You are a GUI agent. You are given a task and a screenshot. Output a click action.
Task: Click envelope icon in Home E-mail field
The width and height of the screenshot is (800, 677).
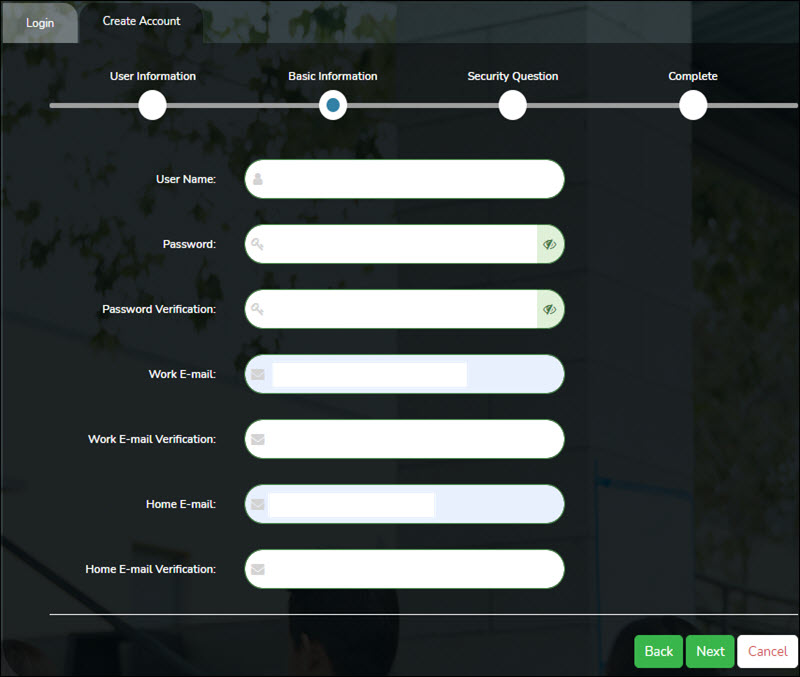point(258,504)
